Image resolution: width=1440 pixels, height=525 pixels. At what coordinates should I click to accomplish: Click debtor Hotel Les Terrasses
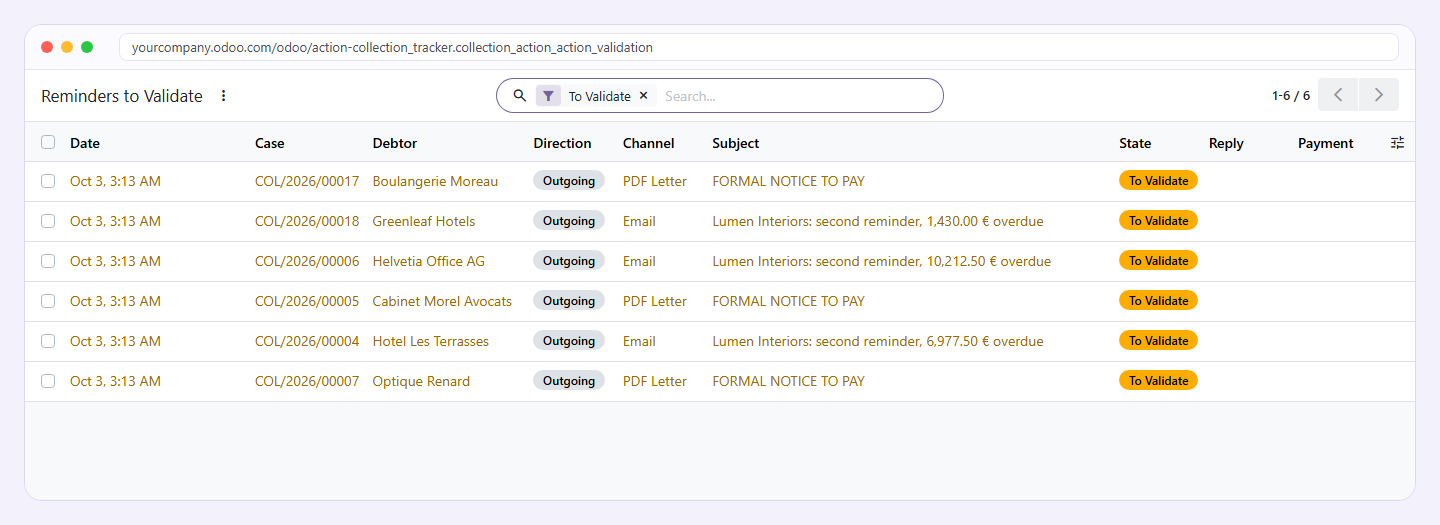pos(431,341)
